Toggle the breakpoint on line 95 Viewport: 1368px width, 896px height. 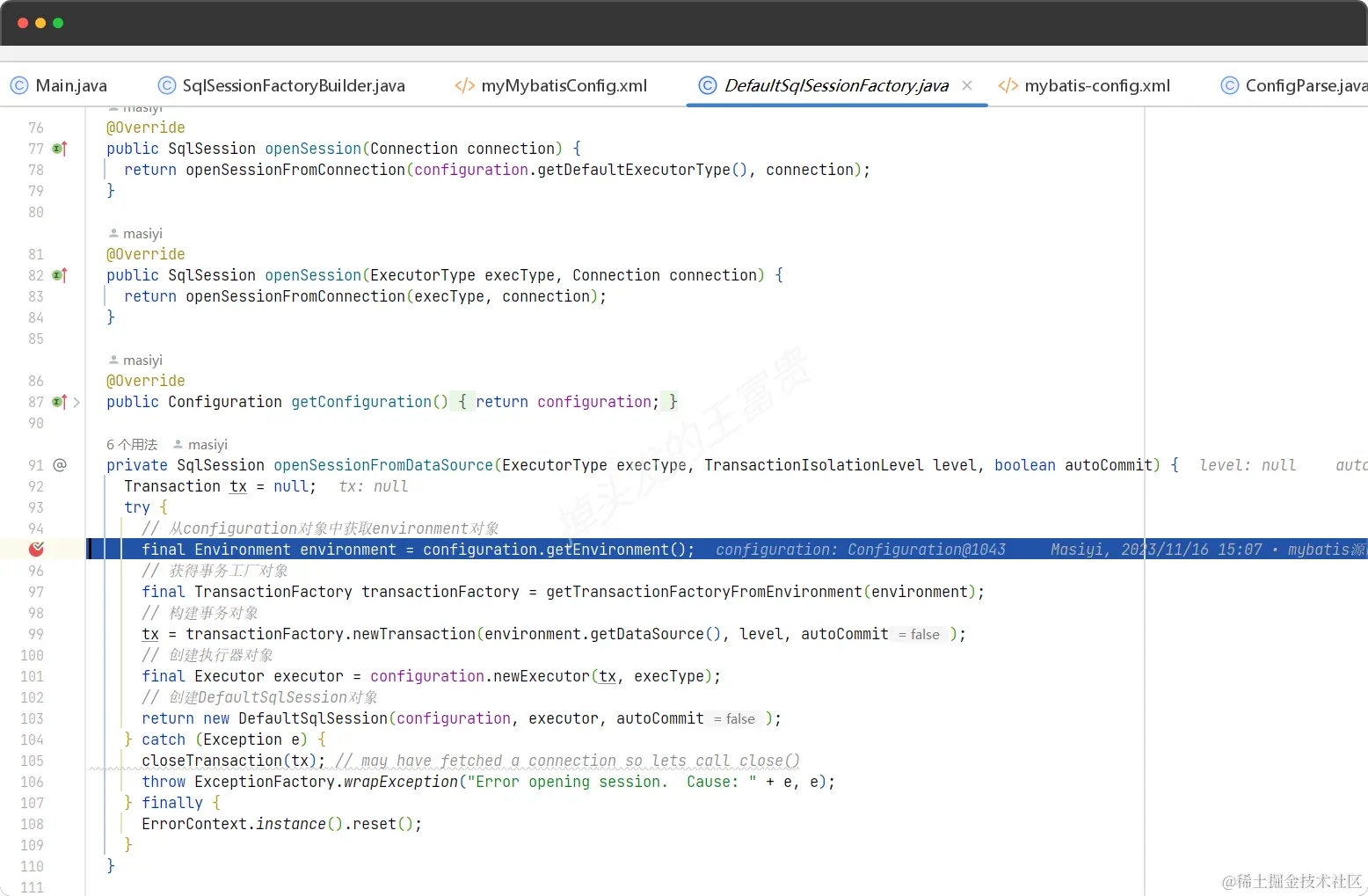[36, 550]
